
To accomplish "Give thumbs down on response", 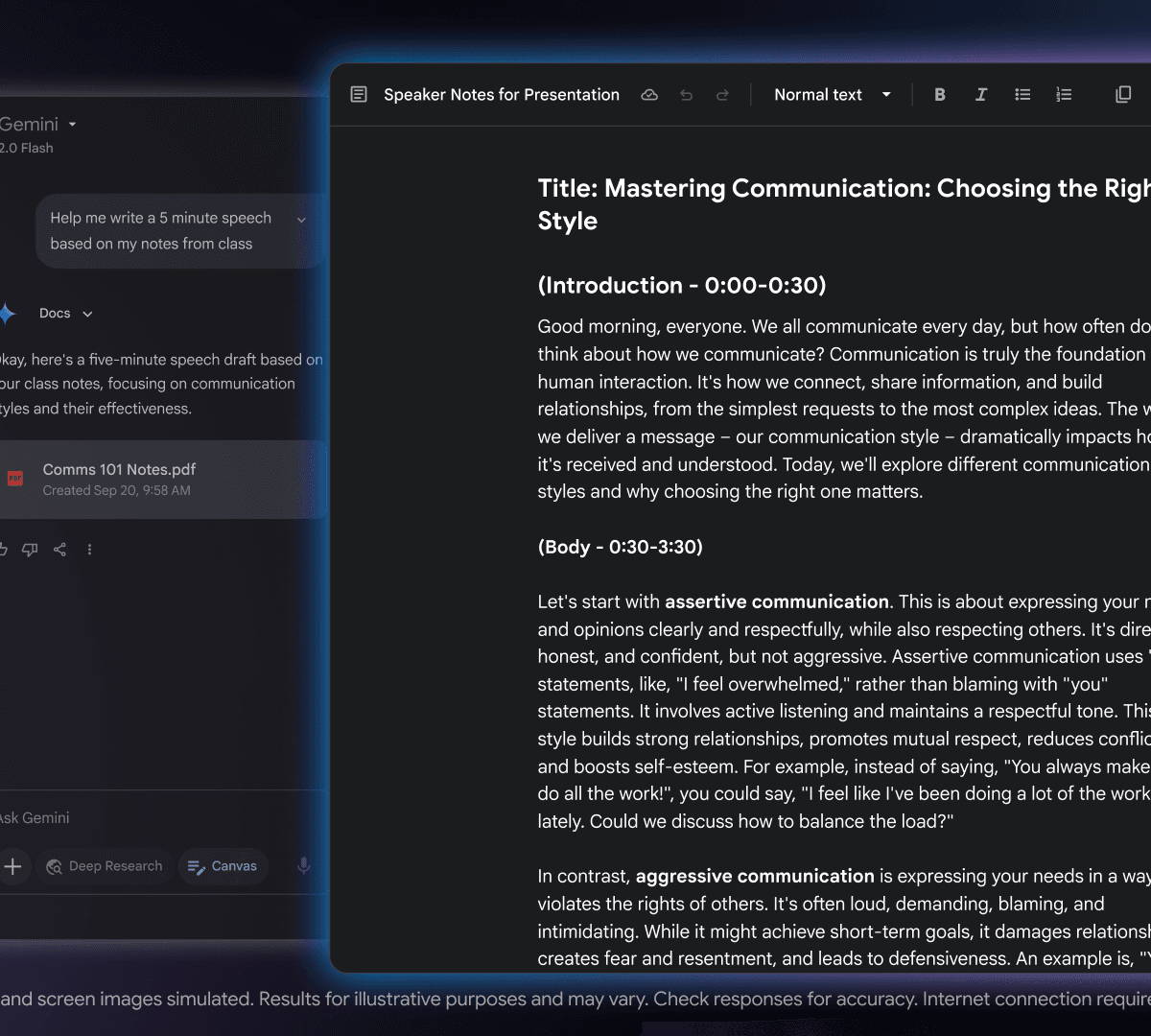I will pos(30,550).
